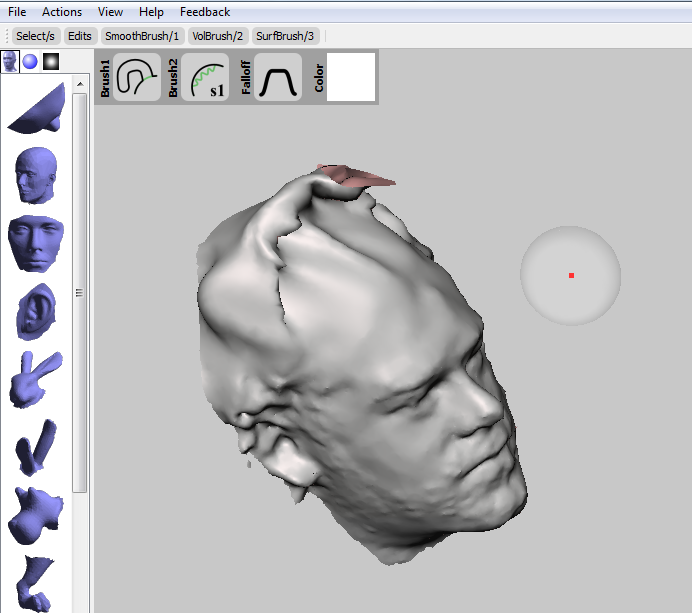The image size is (692, 613).
Task: Activate the SurfBrush/3 tool
Action: point(285,36)
